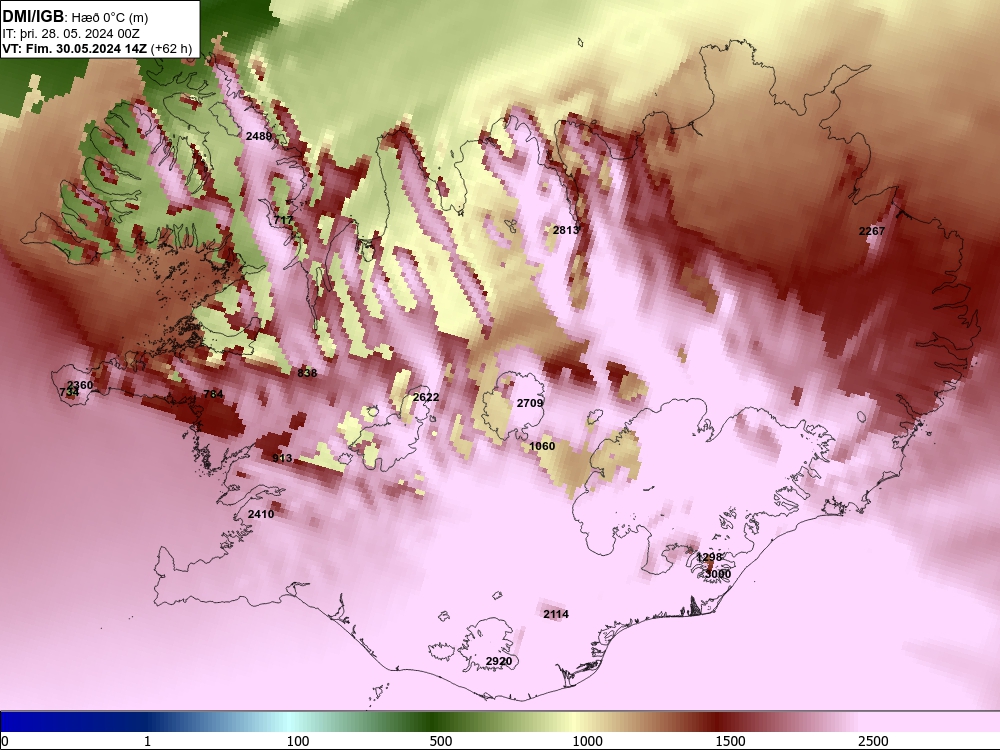The width and height of the screenshot is (1000, 750).
Task: Click the 1000 tick label on the legend
Action: 587,741
